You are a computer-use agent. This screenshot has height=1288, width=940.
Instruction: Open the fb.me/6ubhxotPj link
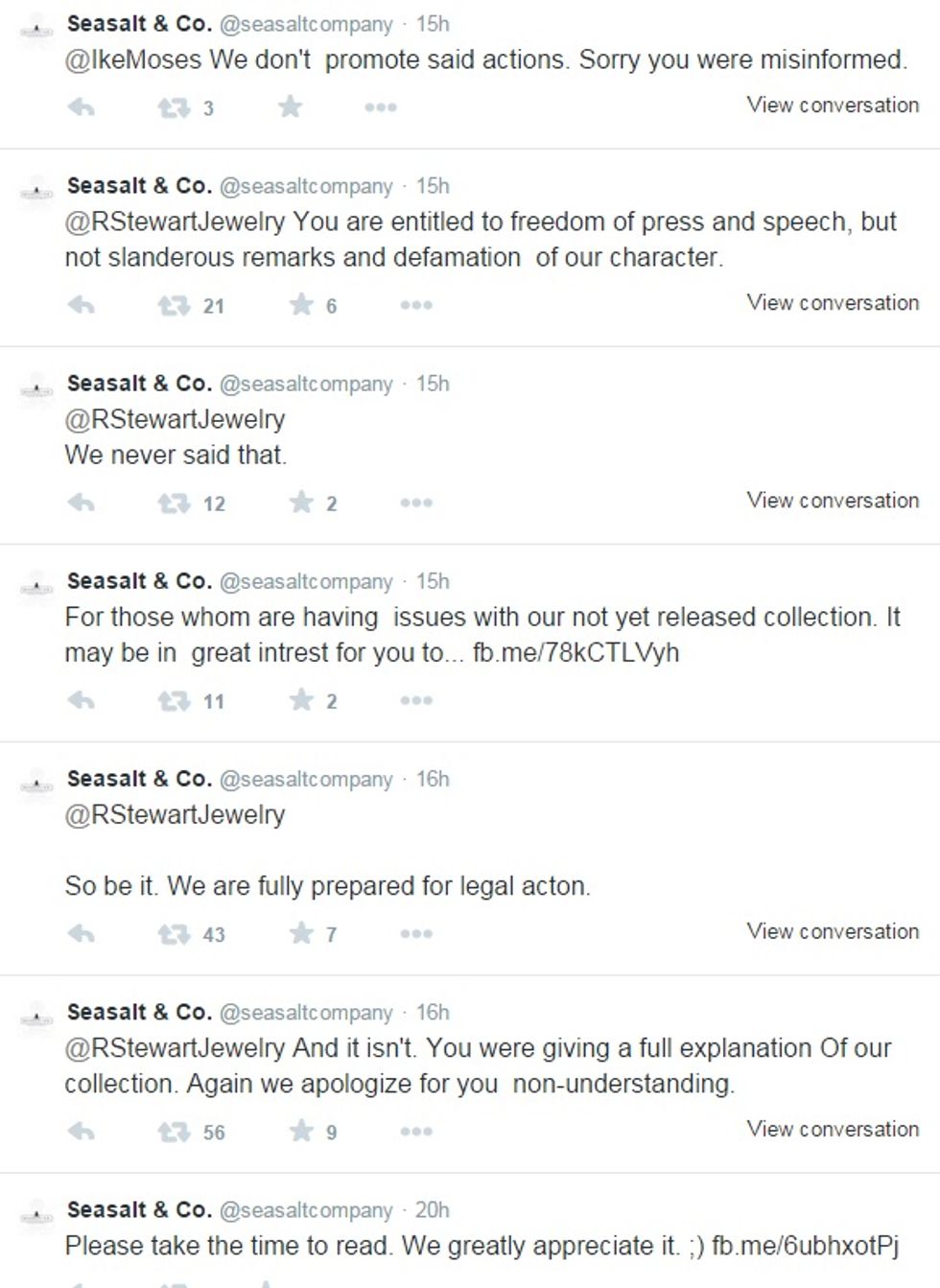[x=806, y=1246]
